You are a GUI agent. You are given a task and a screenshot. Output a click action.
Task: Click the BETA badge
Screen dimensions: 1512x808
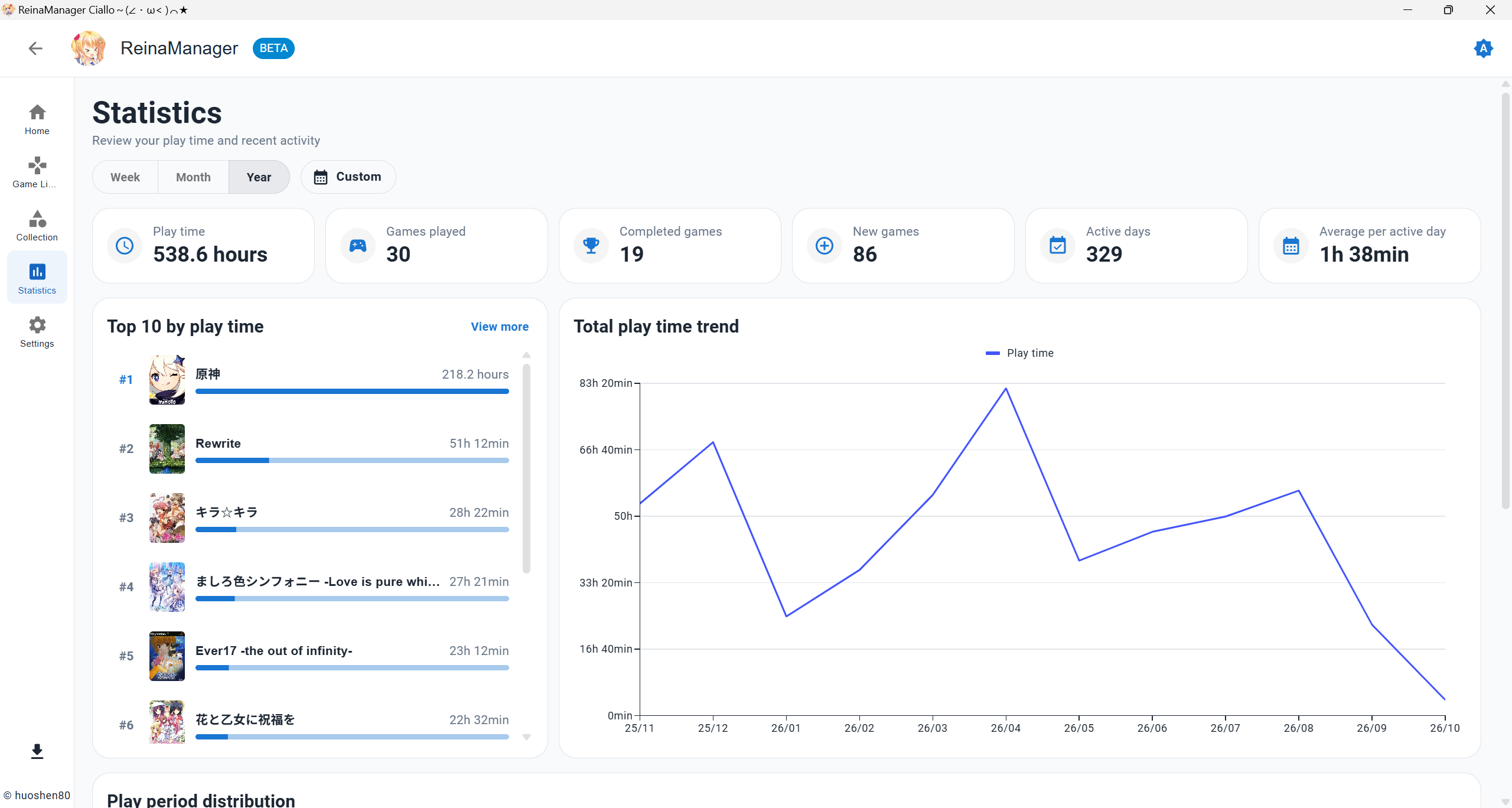pos(273,48)
